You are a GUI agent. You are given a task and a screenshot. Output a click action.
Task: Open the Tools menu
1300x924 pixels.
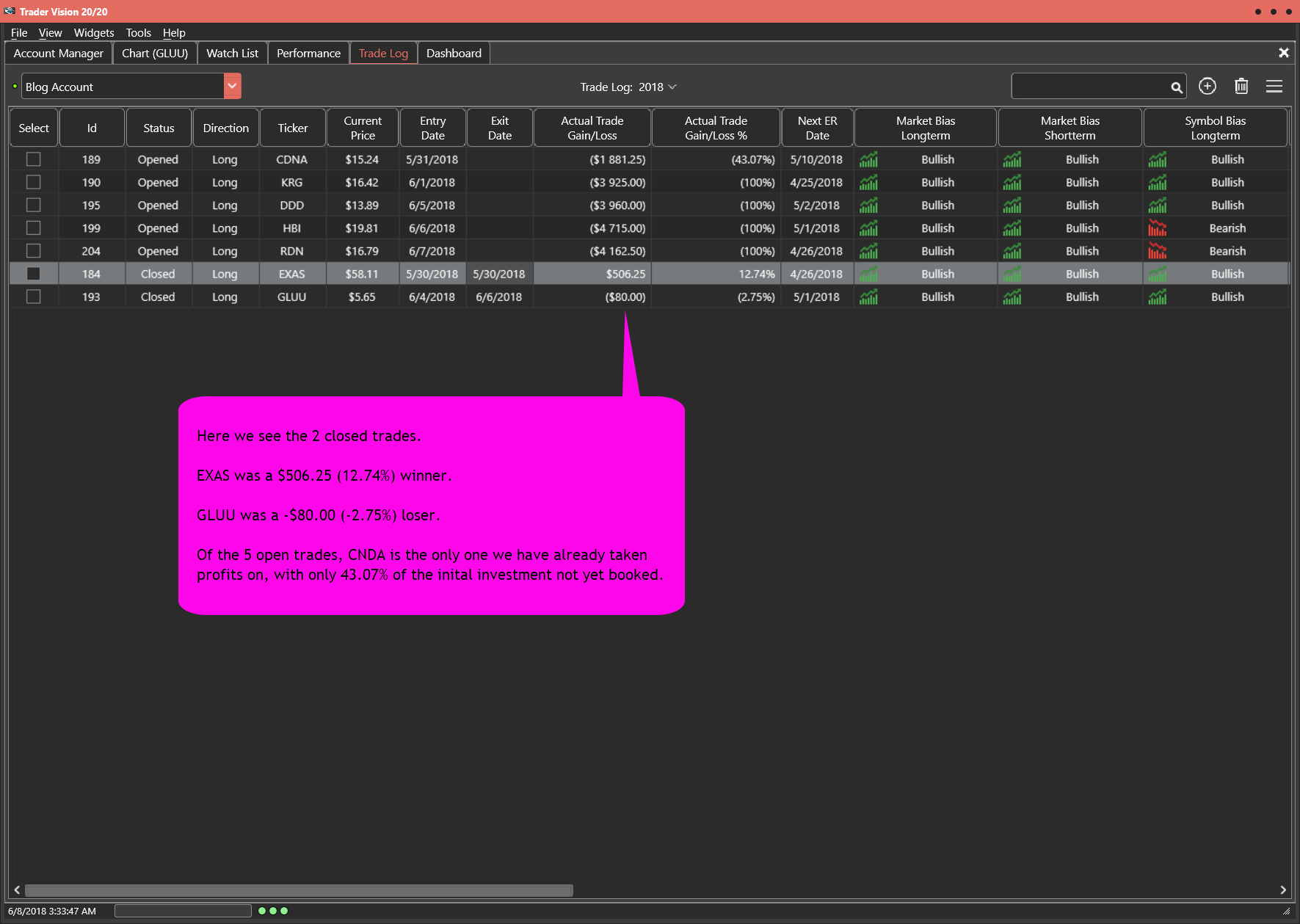click(138, 32)
